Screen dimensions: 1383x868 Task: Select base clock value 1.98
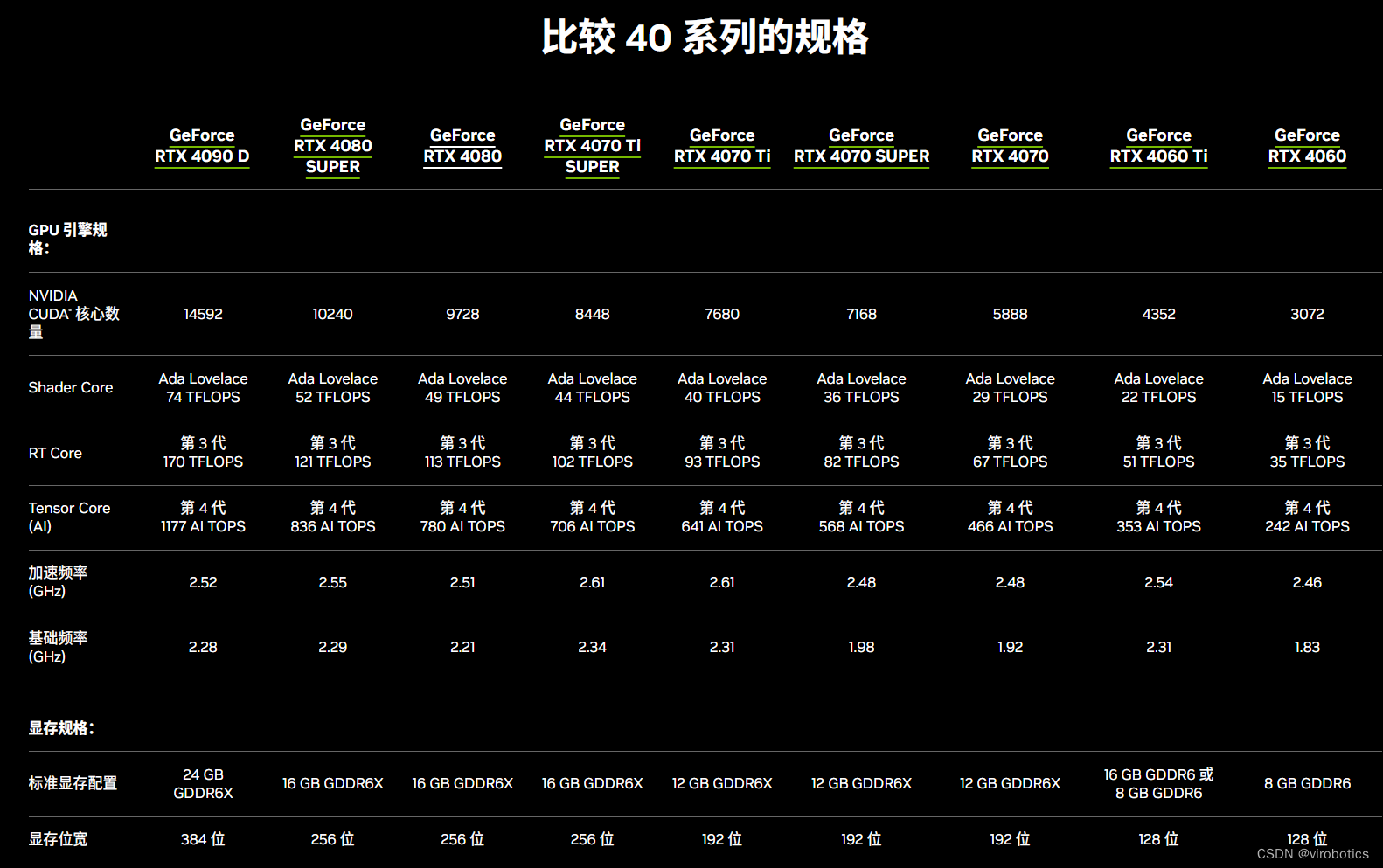(862, 647)
